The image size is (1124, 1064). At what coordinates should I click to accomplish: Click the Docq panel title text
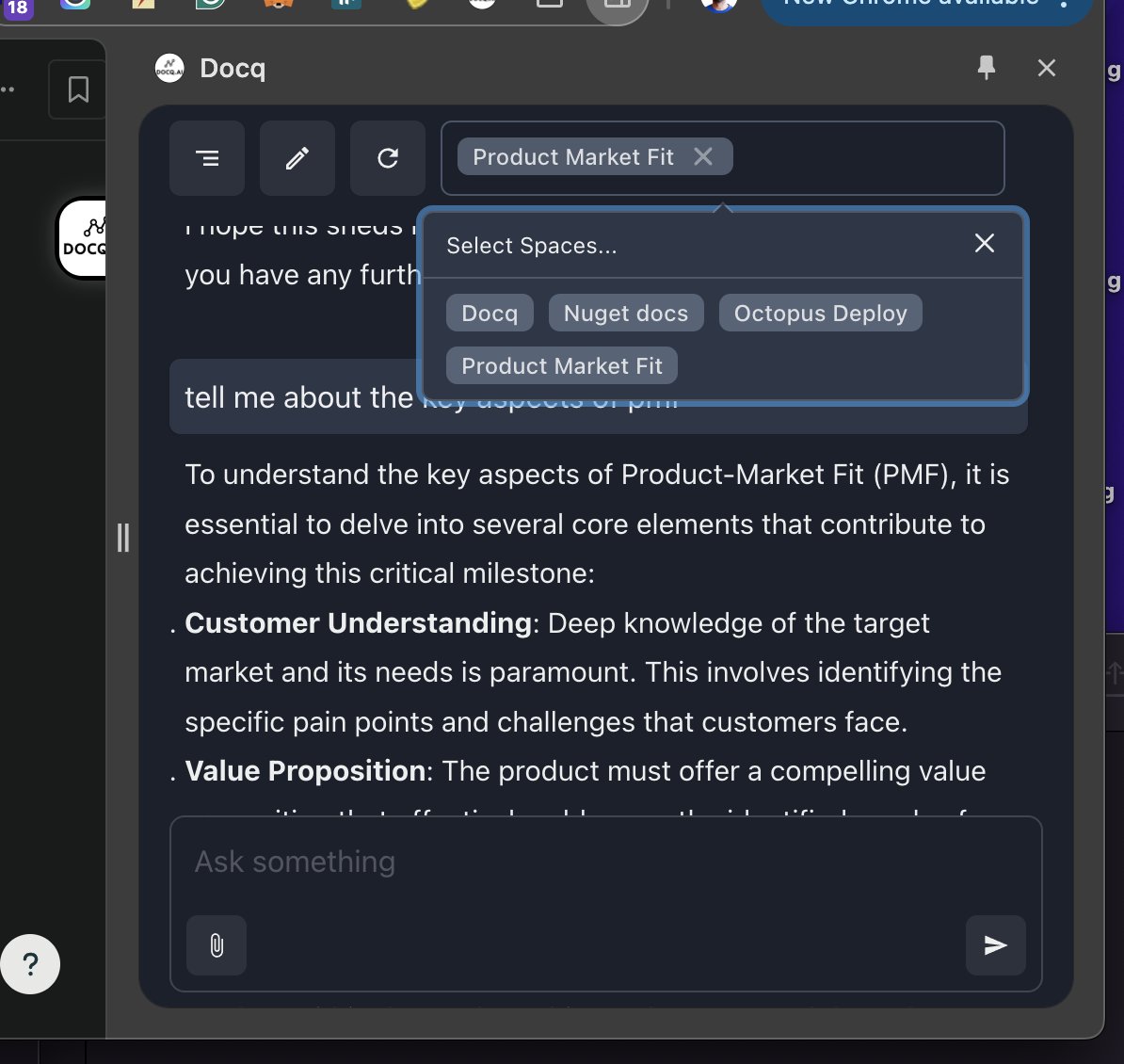233,68
